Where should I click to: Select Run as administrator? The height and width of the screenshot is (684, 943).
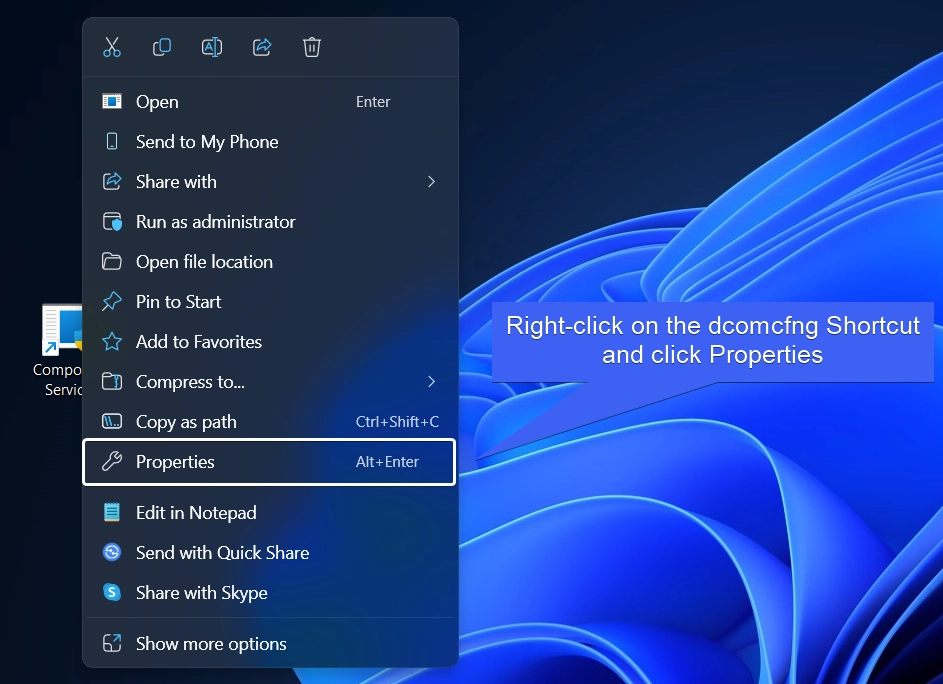(x=270, y=221)
